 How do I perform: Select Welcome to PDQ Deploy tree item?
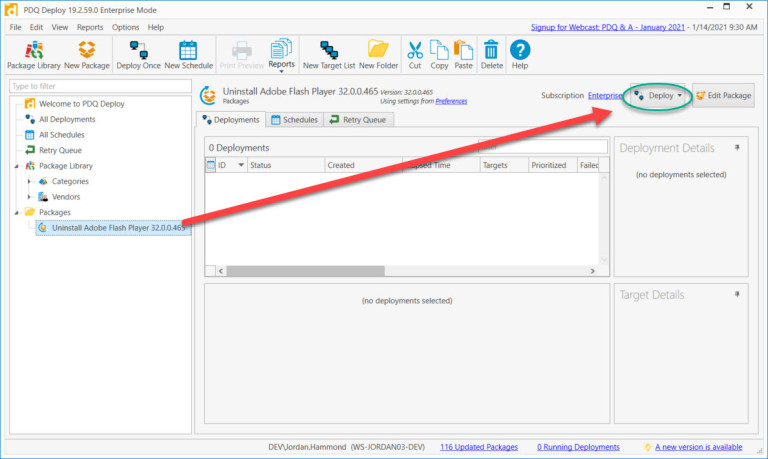(x=81, y=104)
